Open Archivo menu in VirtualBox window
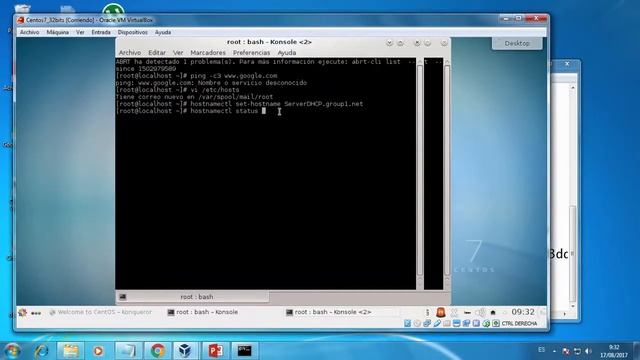Image resolution: width=640 pixels, height=360 pixels. 29,32
